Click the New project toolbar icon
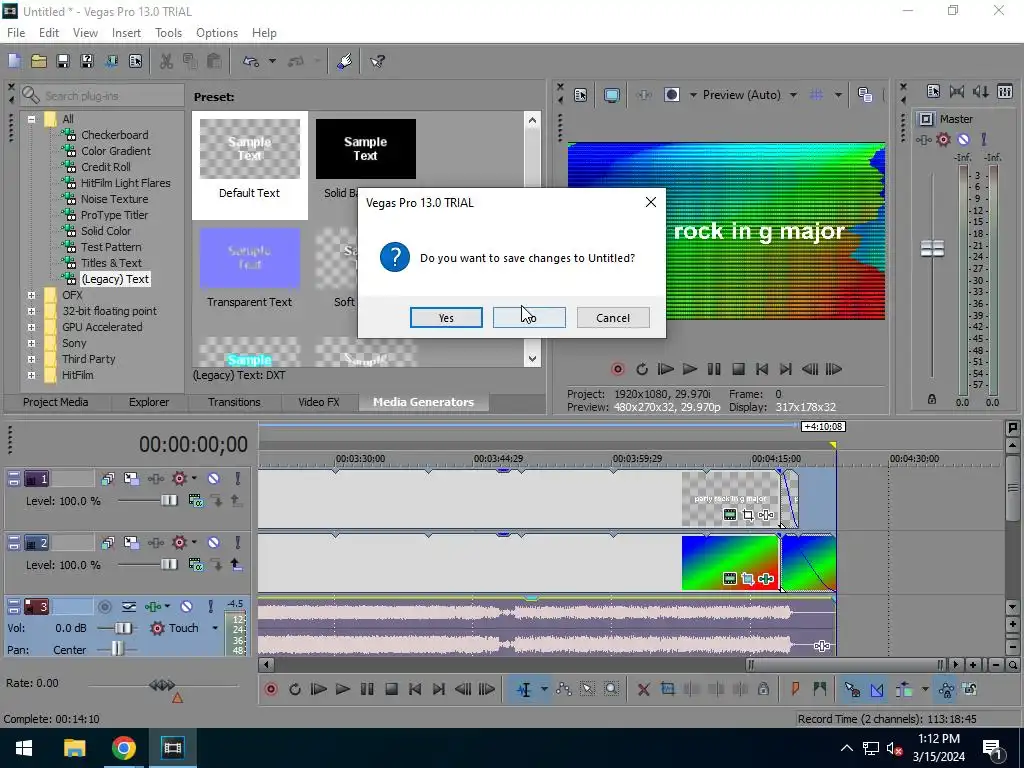The height and width of the screenshot is (768, 1024). 14,61
